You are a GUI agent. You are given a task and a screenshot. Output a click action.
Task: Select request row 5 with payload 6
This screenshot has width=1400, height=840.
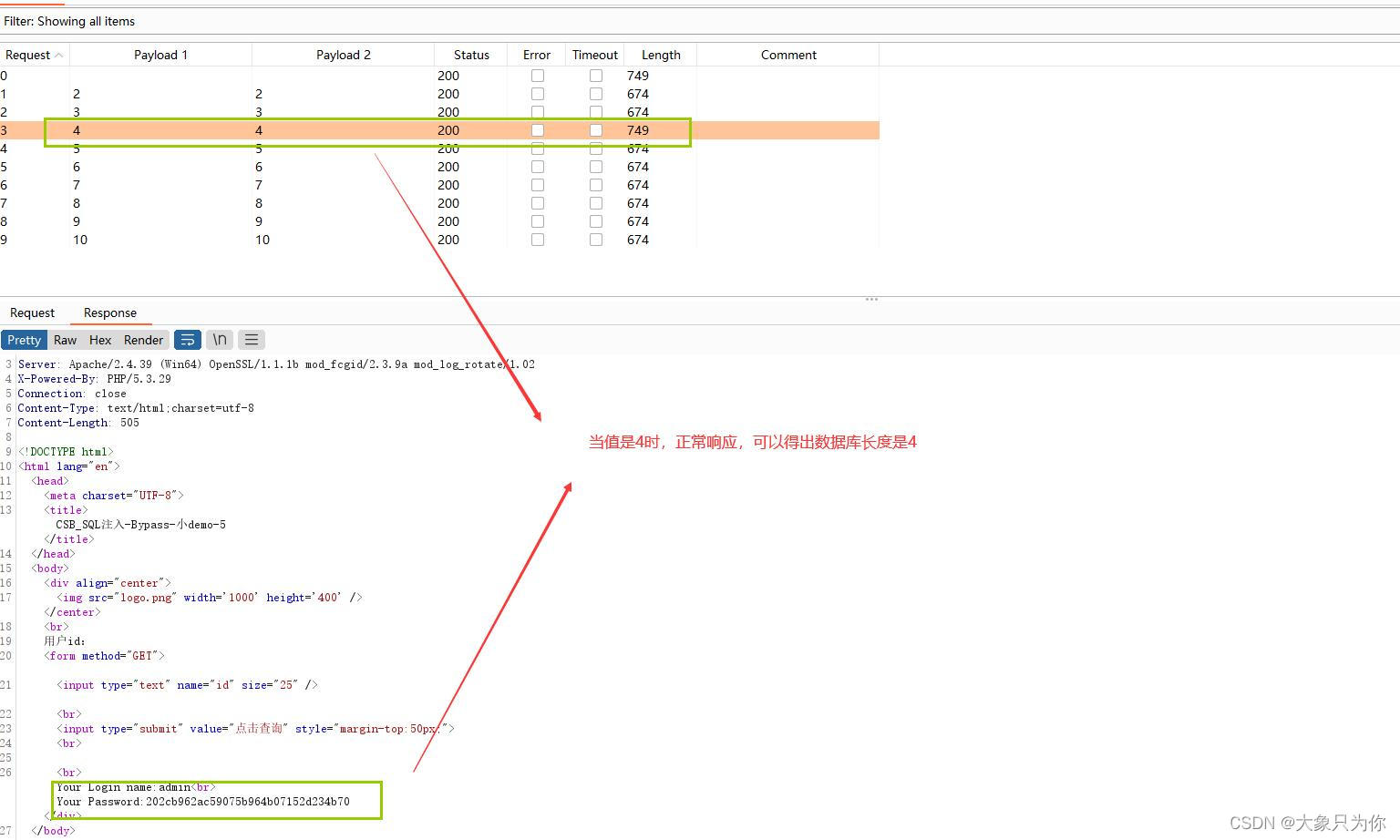(x=439, y=167)
